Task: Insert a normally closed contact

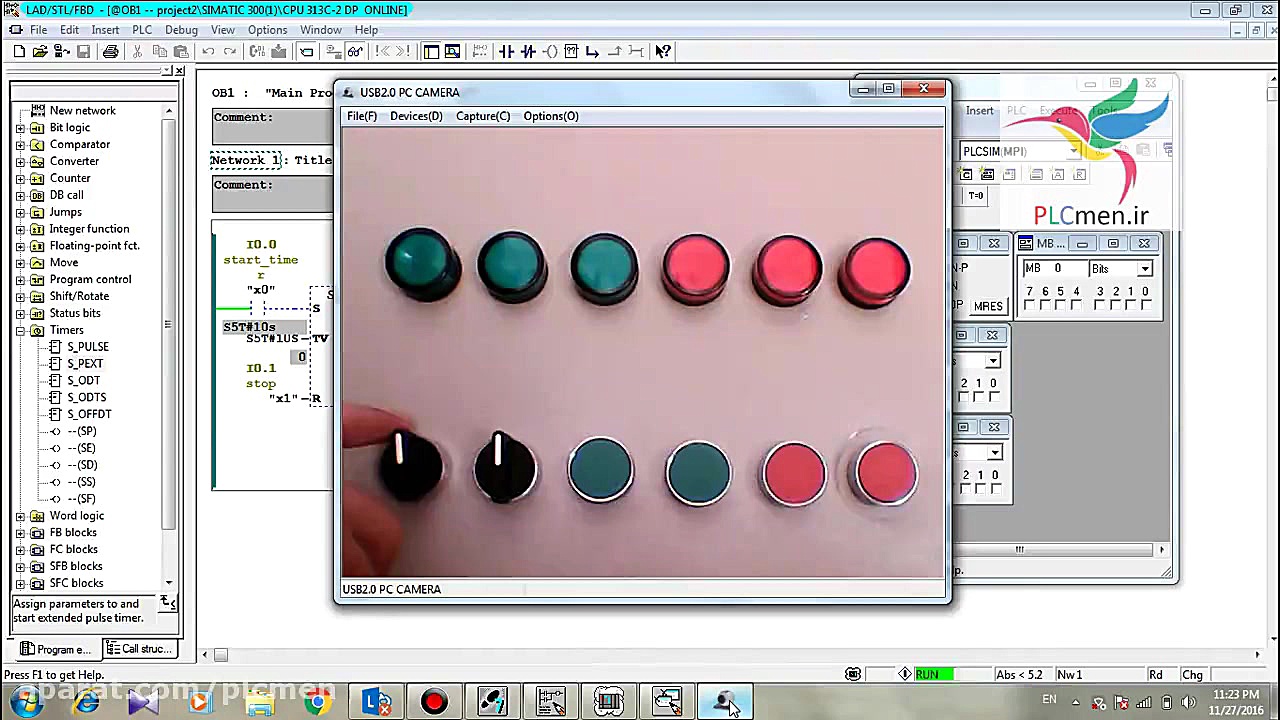Action: (x=528, y=52)
